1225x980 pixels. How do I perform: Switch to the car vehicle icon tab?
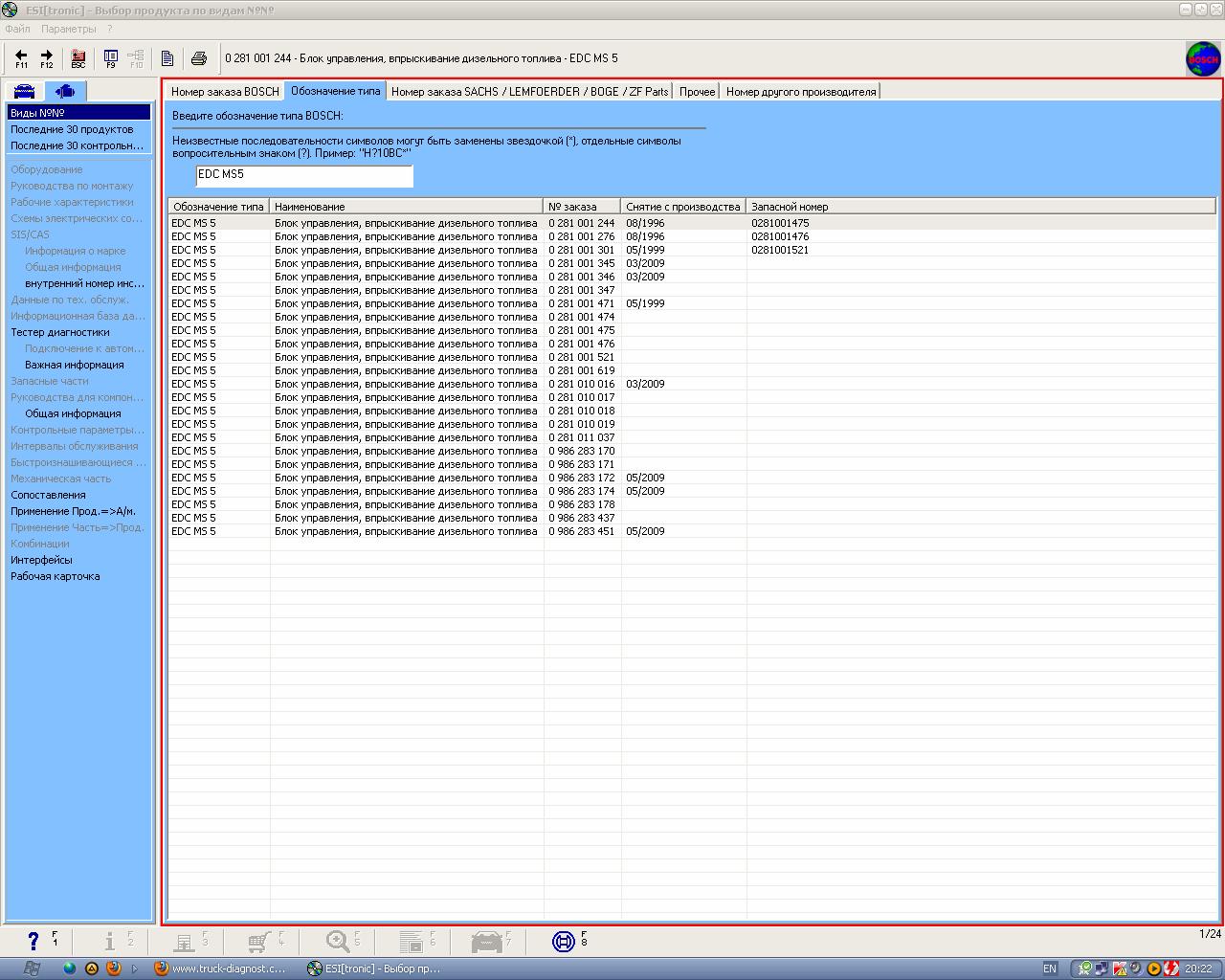click(x=24, y=91)
